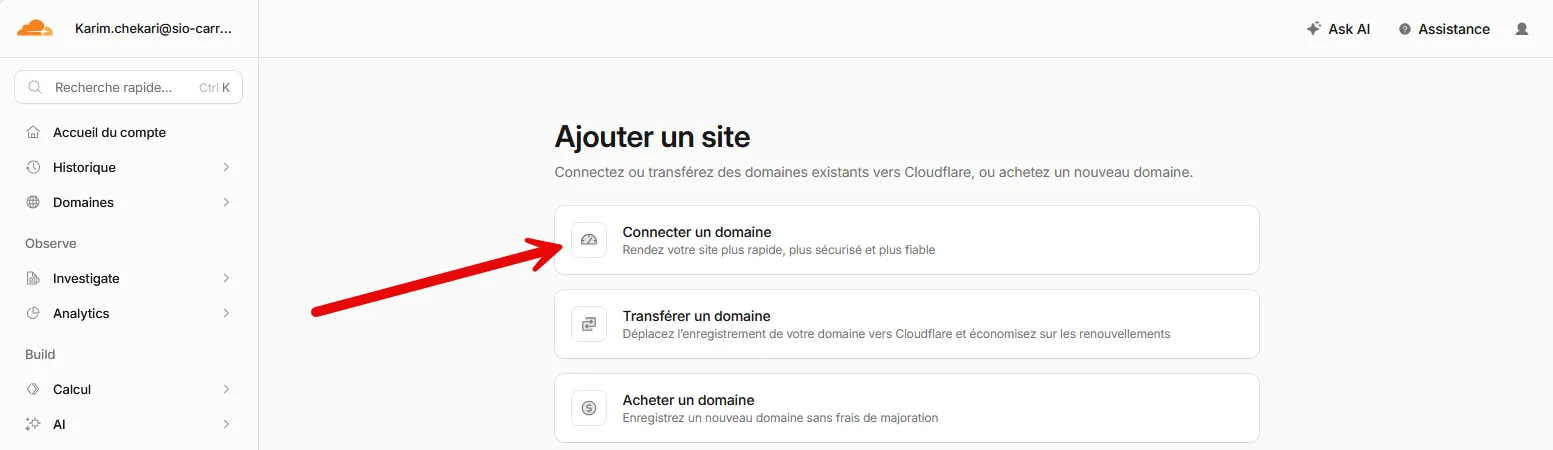
Task: Open the Karim.chekari account switcher
Action: coord(153,29)
